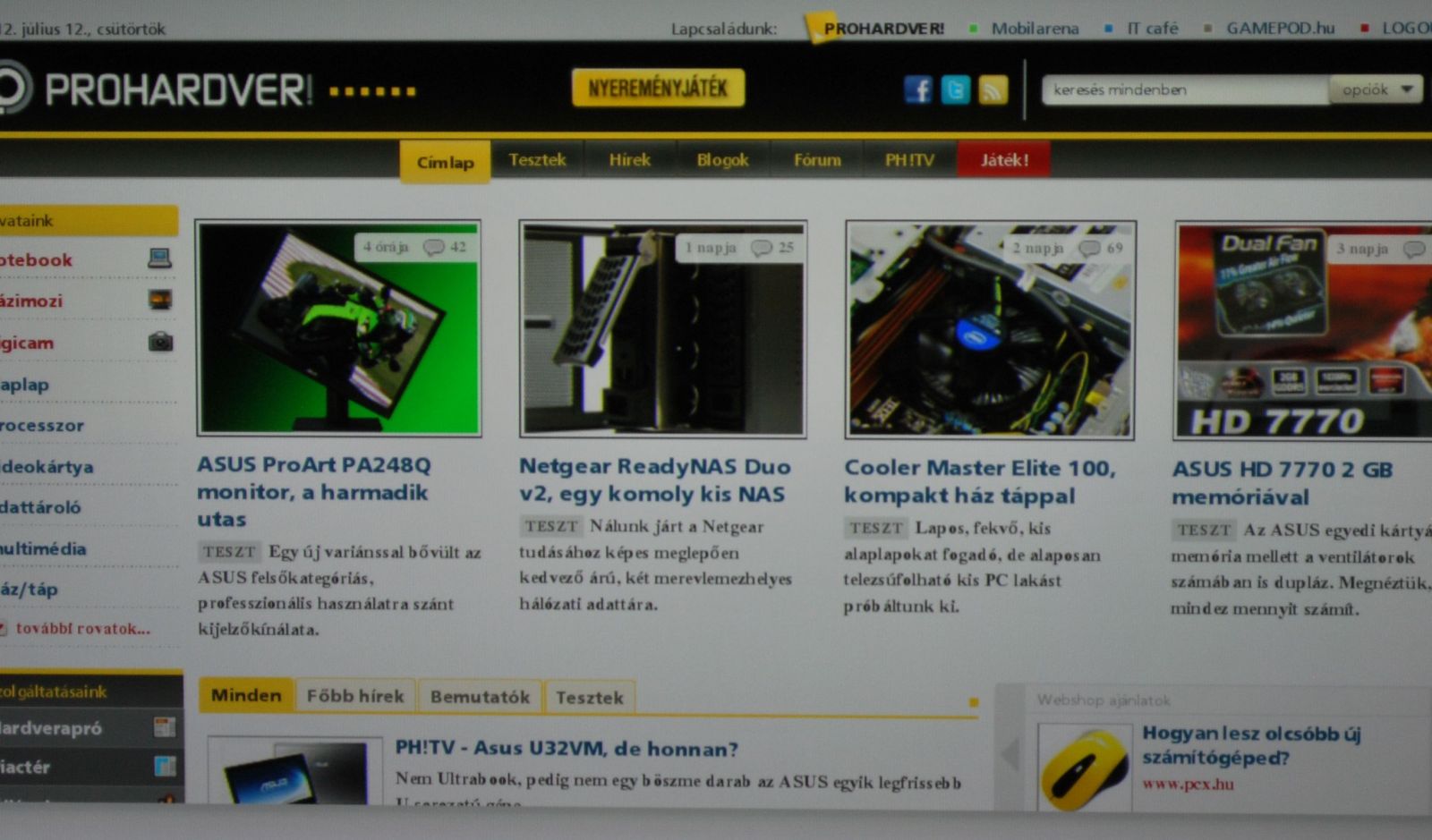Open the Ház/táp category link
Screen dimensions: 1432x840
point(30,590)
